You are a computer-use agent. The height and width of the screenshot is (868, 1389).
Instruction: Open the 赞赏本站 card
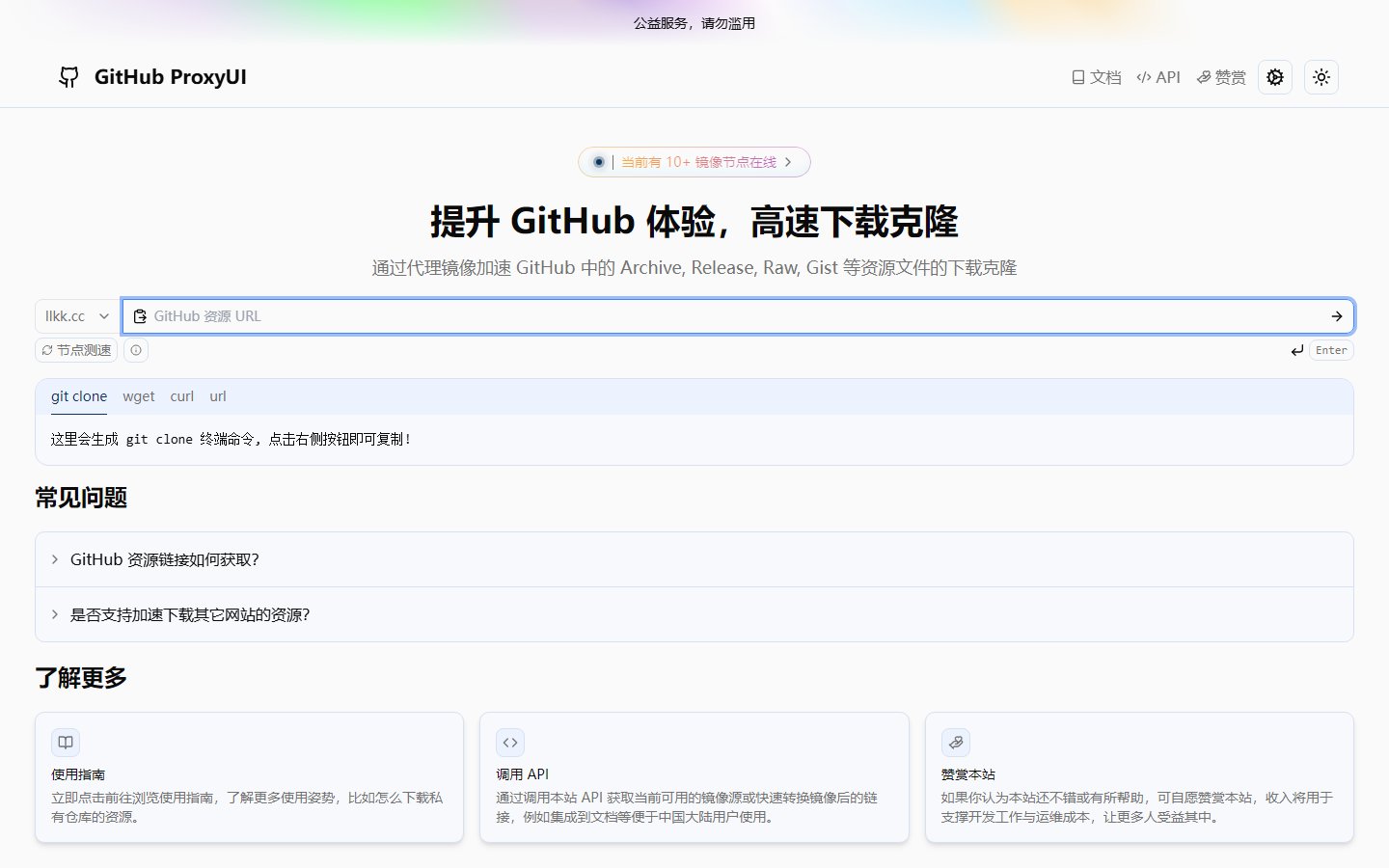click(x=1139, y=777)
